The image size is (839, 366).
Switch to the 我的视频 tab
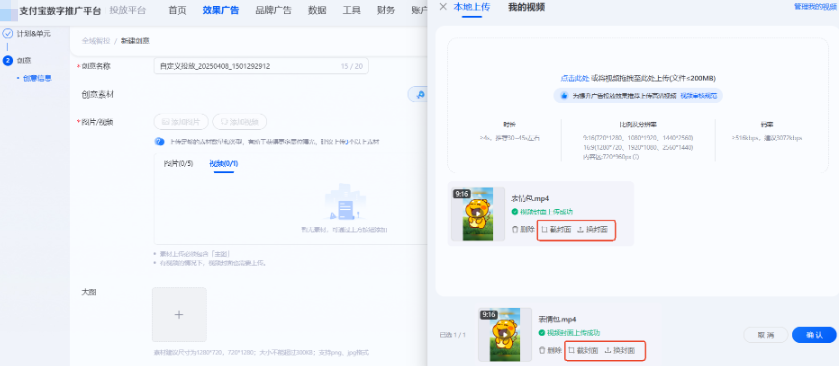527,7
